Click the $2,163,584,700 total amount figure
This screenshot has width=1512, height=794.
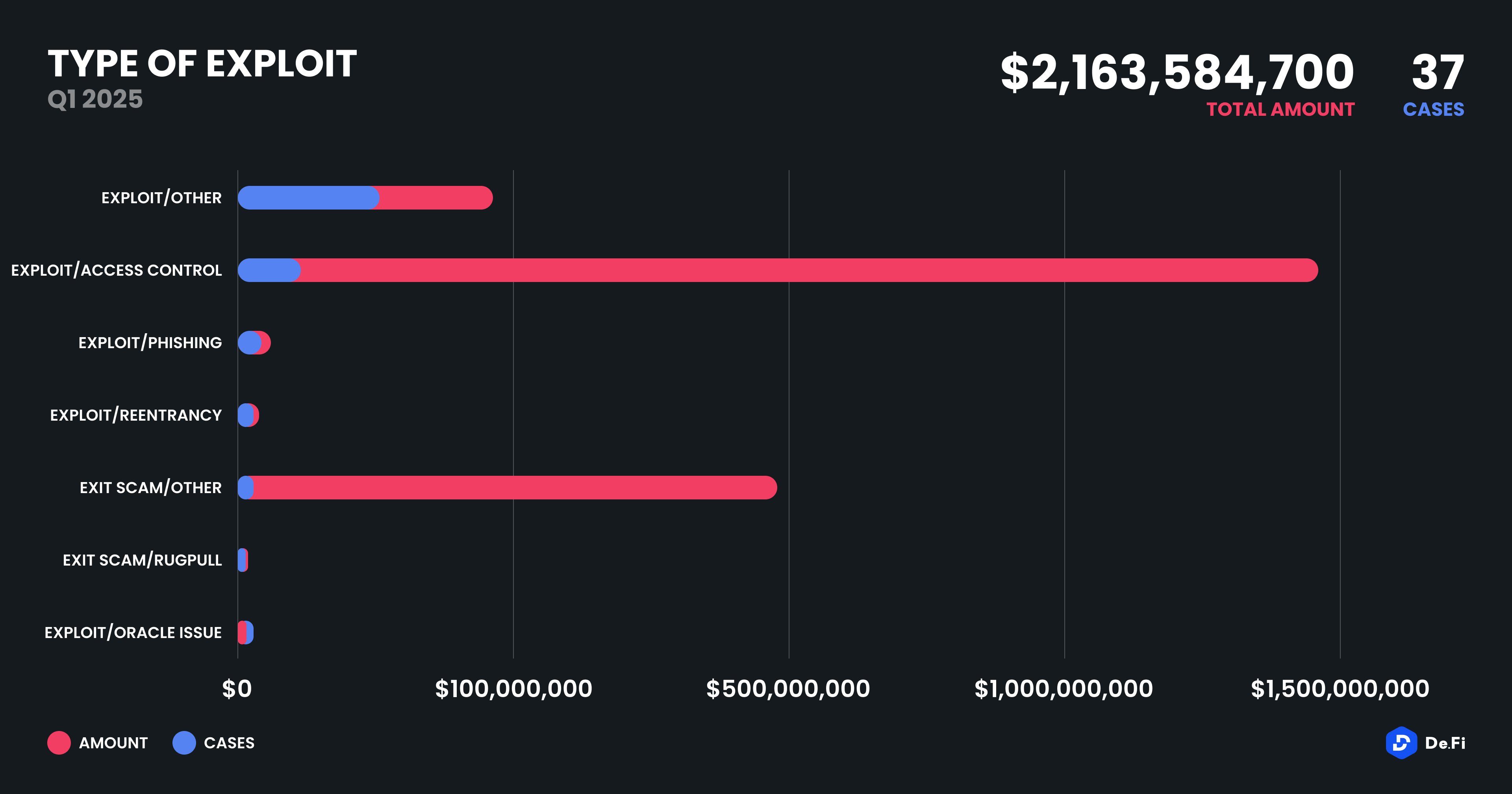(x=1177, y=72)
